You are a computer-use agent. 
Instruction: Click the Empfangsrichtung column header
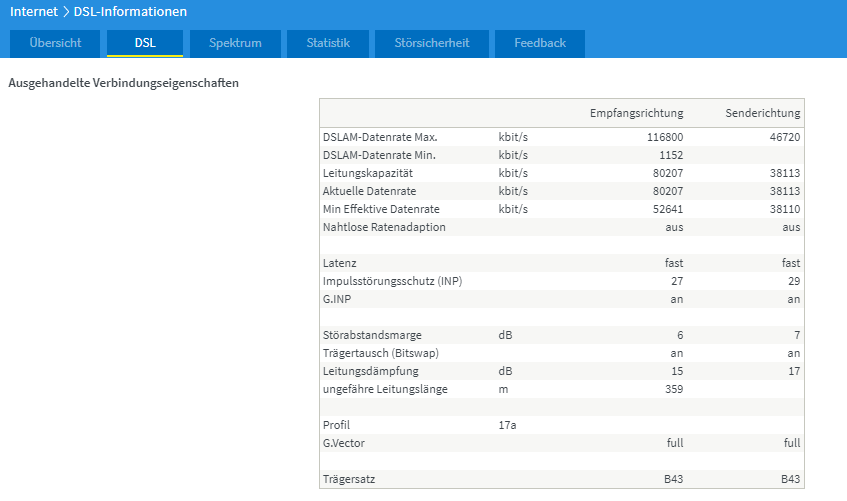tap(636, 113)
